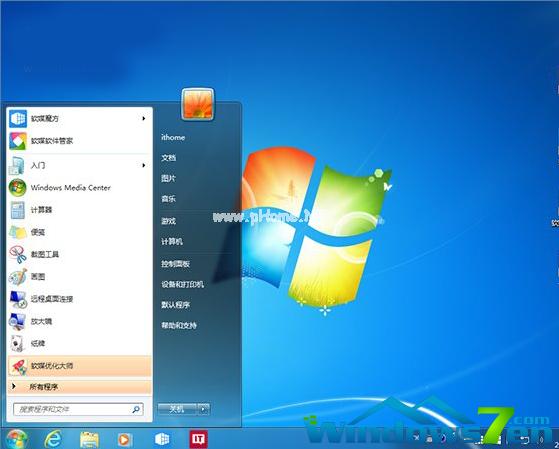Launch 截图工具 snipping tool
Image resolution: width=559 pixels, height=449 pixels.
coord(79,254)
